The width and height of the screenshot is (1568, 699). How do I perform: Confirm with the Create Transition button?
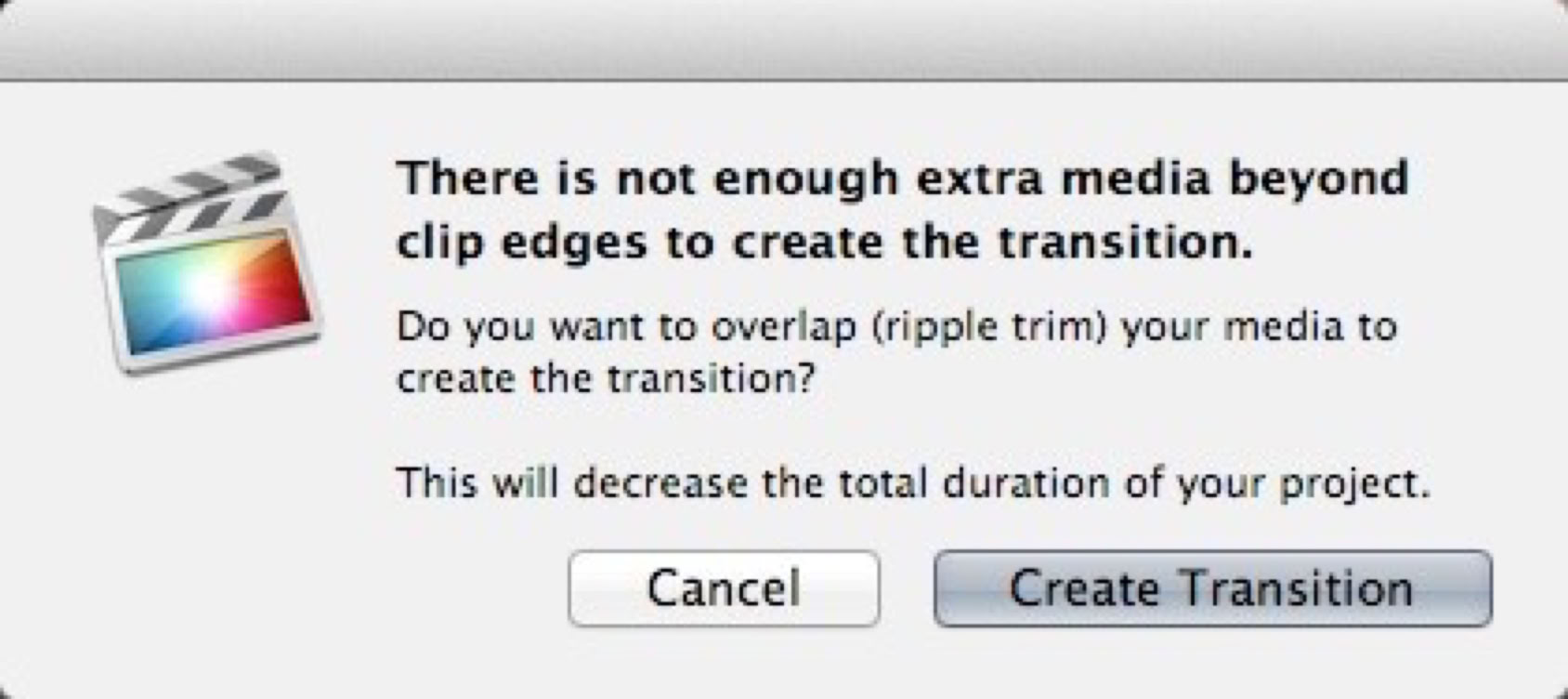coord(1212,588)
